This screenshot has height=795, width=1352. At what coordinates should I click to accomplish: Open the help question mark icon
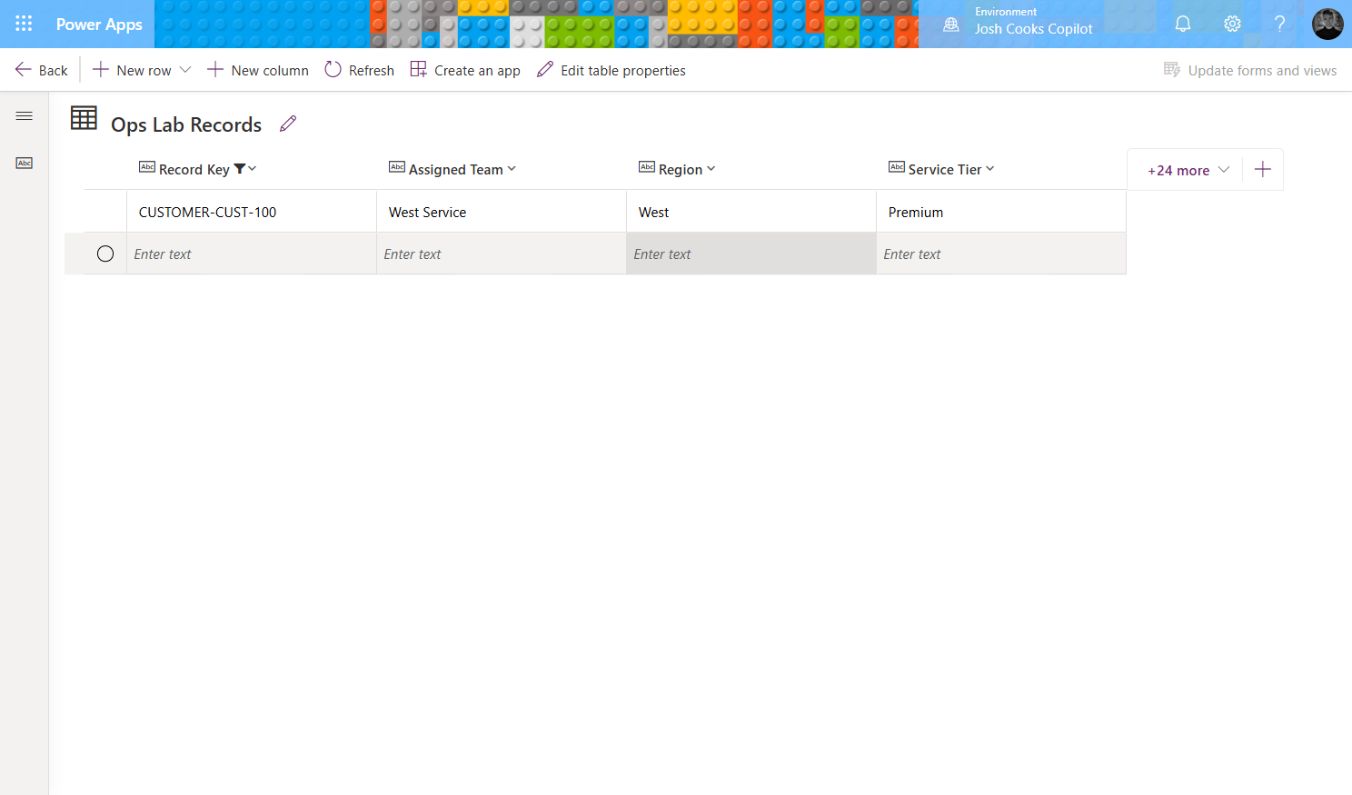1279,24
